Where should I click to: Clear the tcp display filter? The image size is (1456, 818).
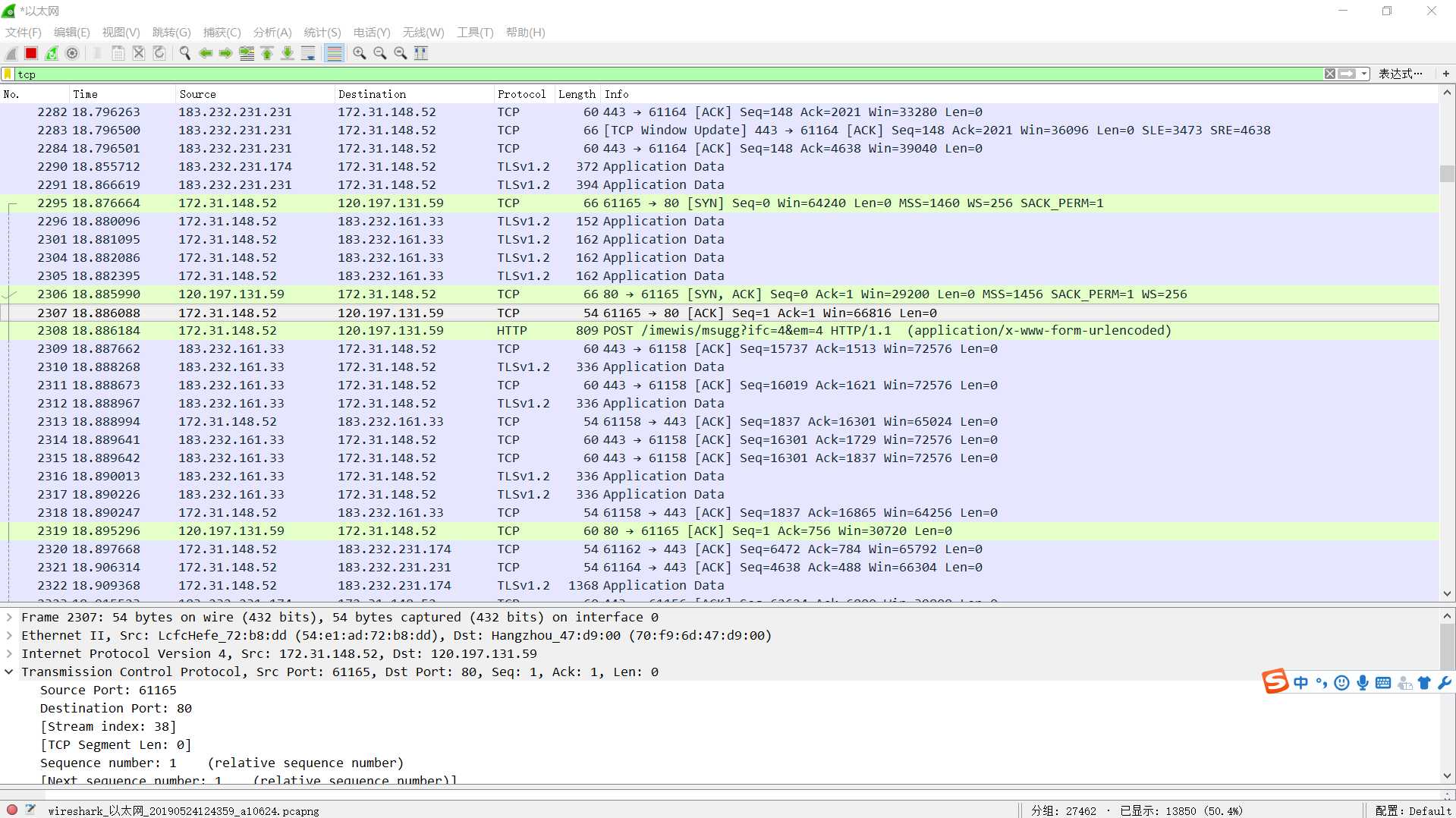coord(1330,74)
